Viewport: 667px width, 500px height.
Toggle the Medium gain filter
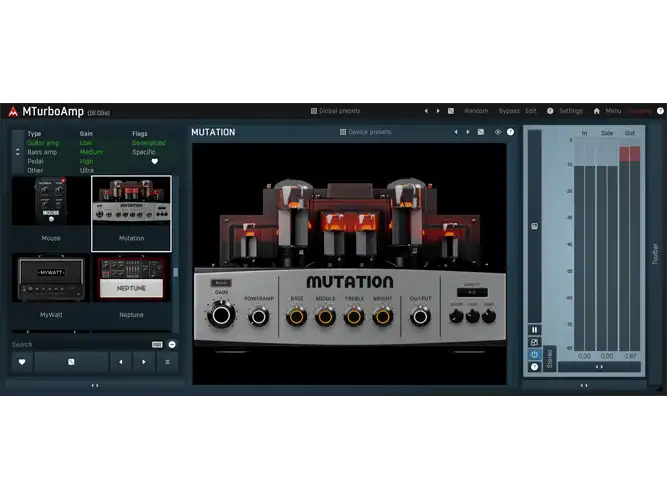(x=91, y=152)
